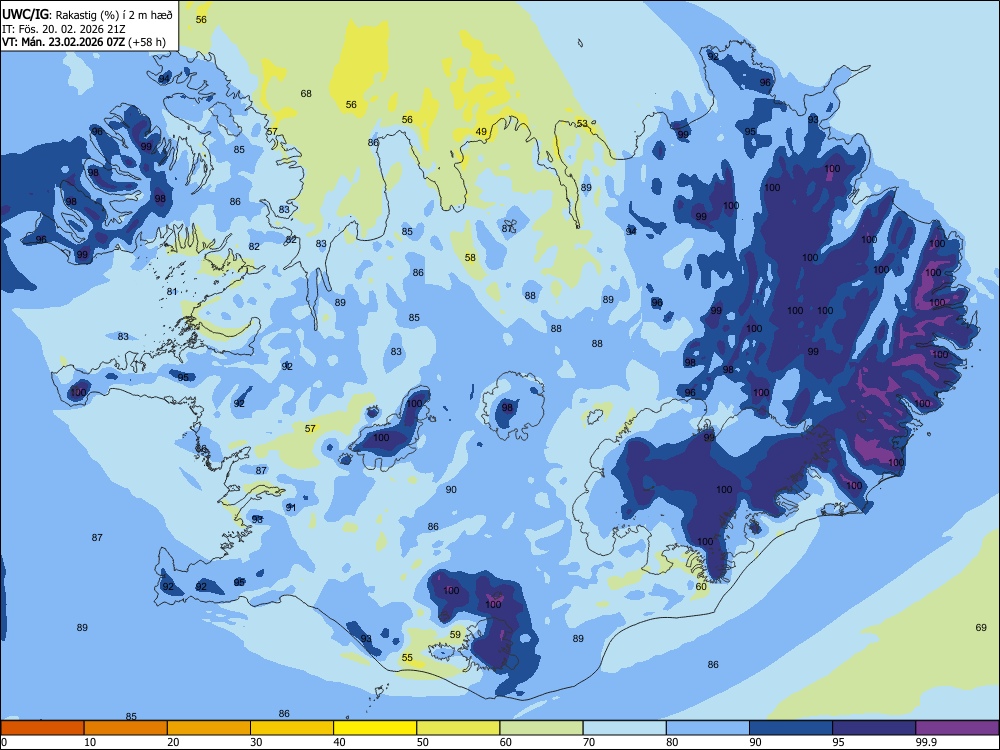Click the legend tick label '70'
The image size is (1000, 750).
589,742
